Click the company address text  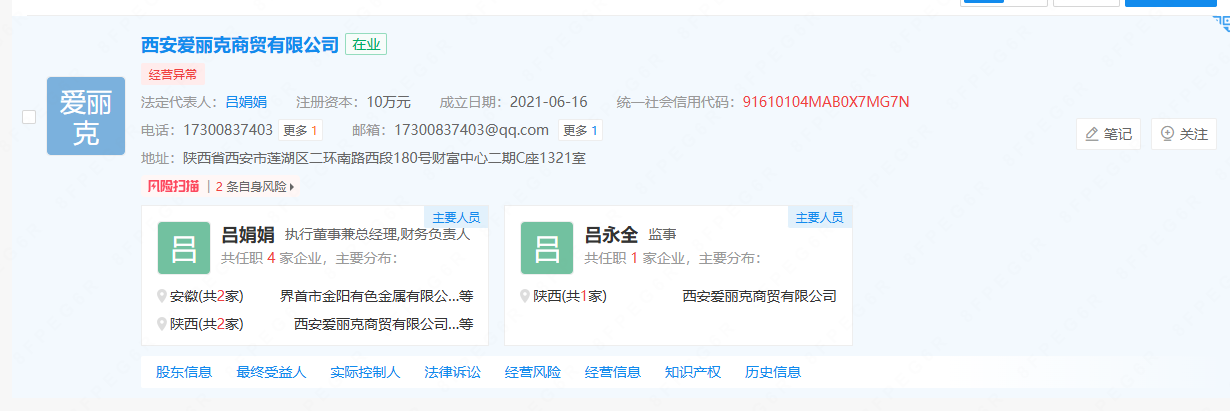click(384, 158)
